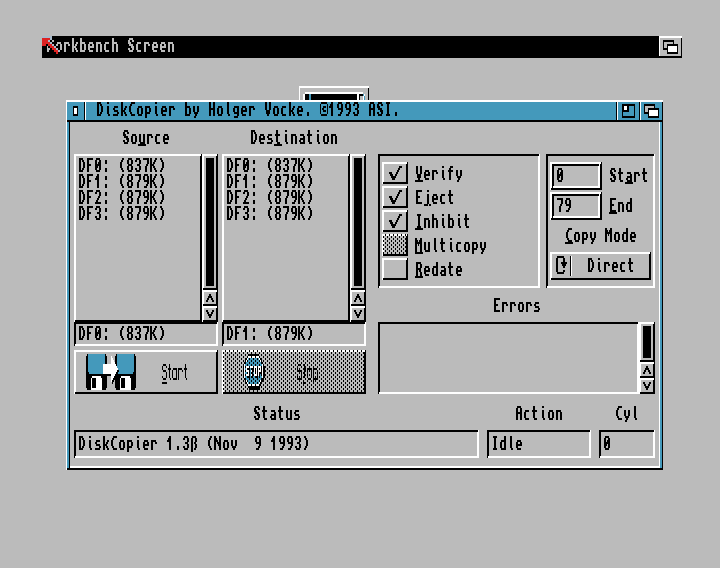Click the Workbench Screen depth gadget

point(671,47)
